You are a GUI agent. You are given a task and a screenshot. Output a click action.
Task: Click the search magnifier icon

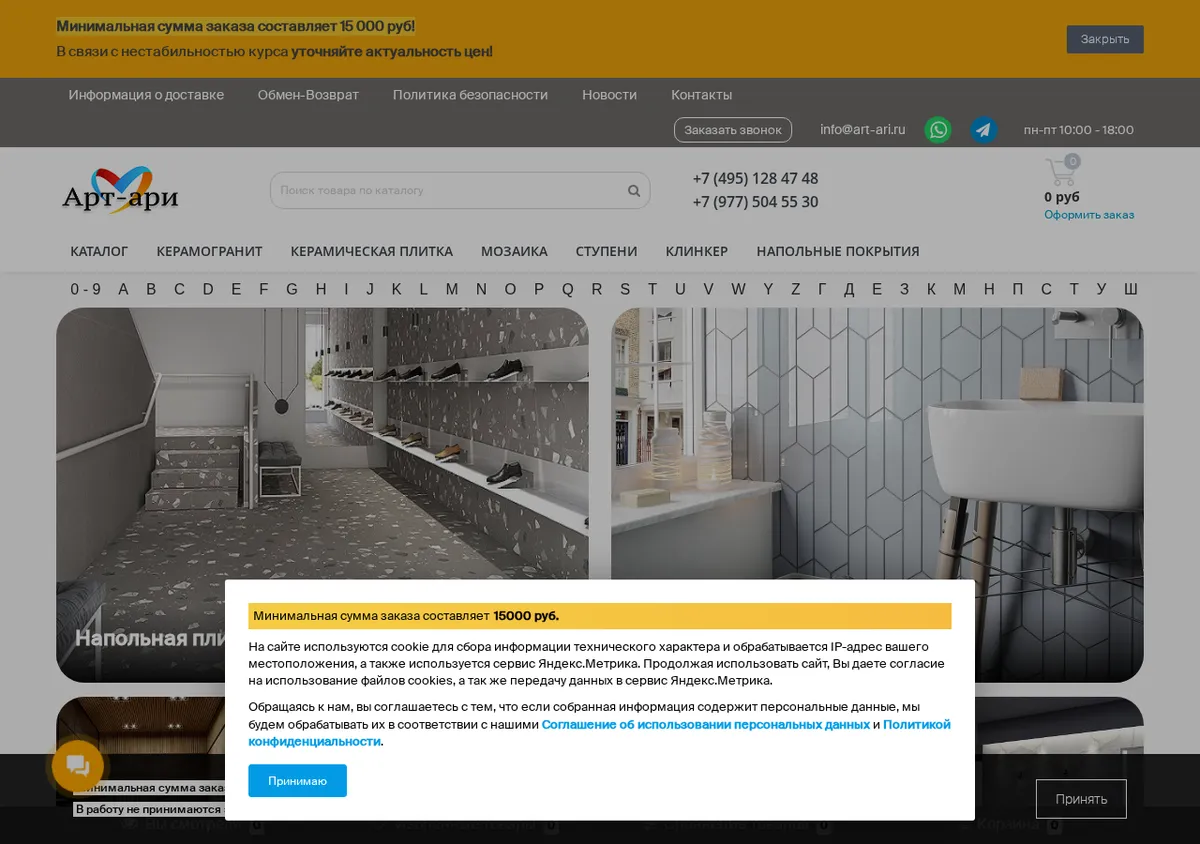tap(634, 190)
